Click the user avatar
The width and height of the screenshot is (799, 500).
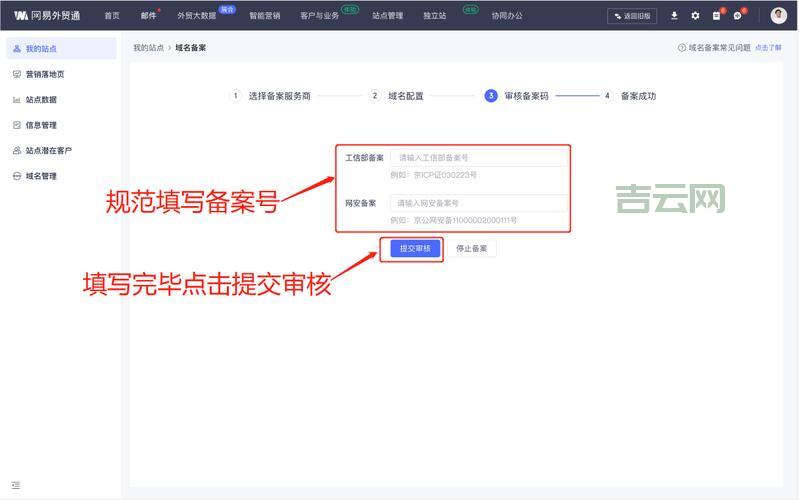778,16
